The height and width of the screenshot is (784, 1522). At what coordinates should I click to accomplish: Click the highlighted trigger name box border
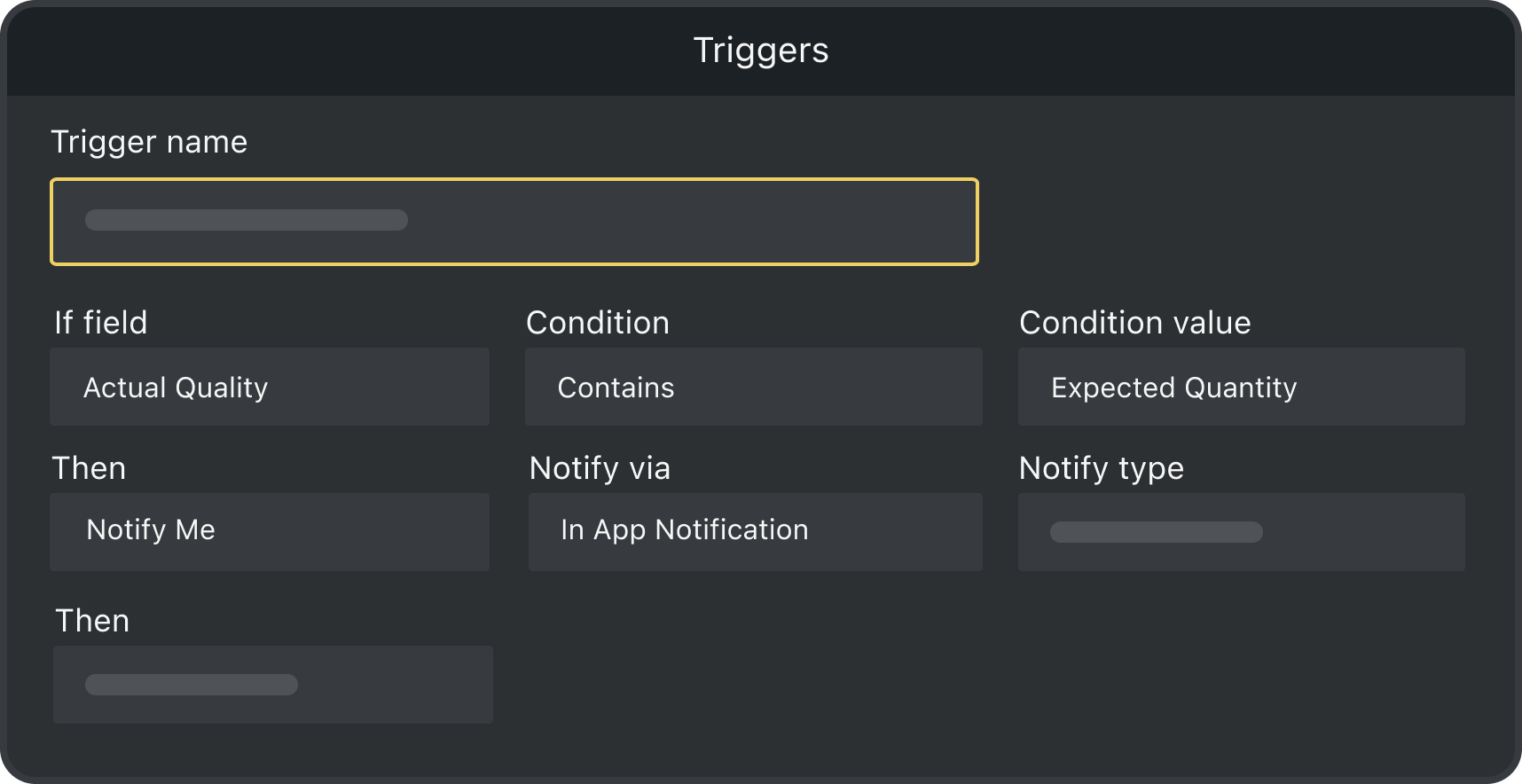point(514,182)
